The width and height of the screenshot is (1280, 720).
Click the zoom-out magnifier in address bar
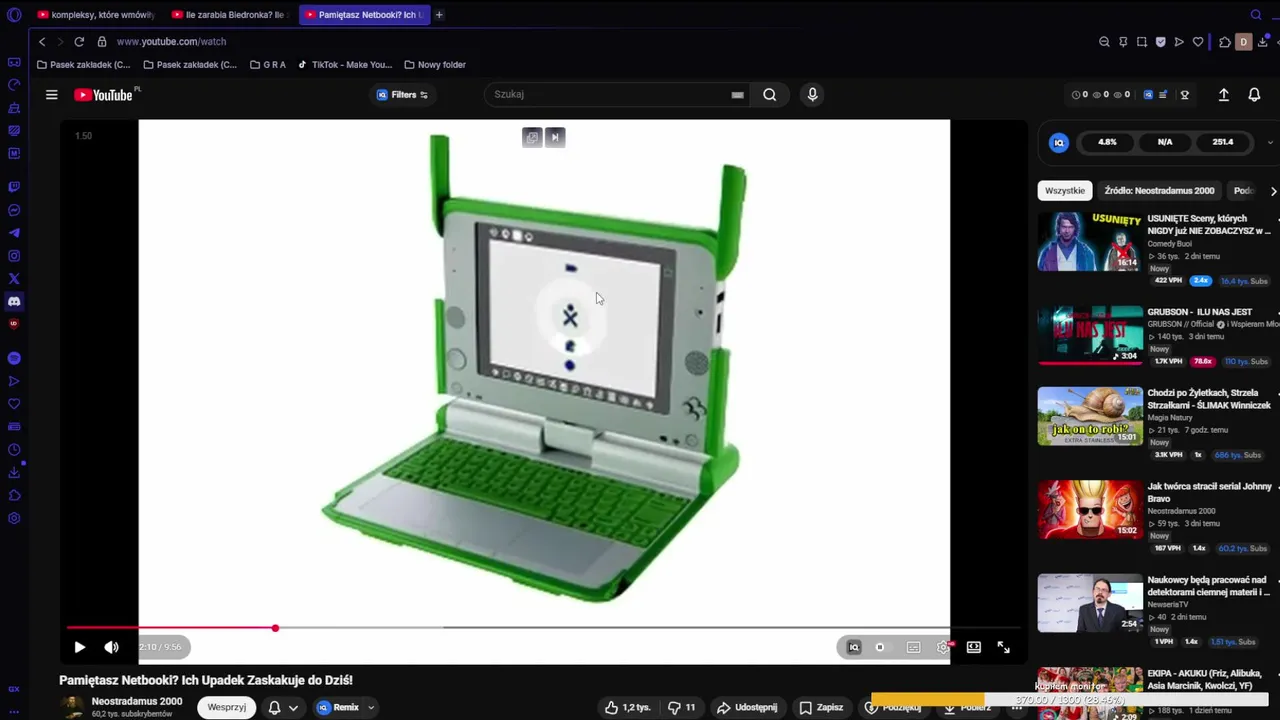(x=1104, y=42)
